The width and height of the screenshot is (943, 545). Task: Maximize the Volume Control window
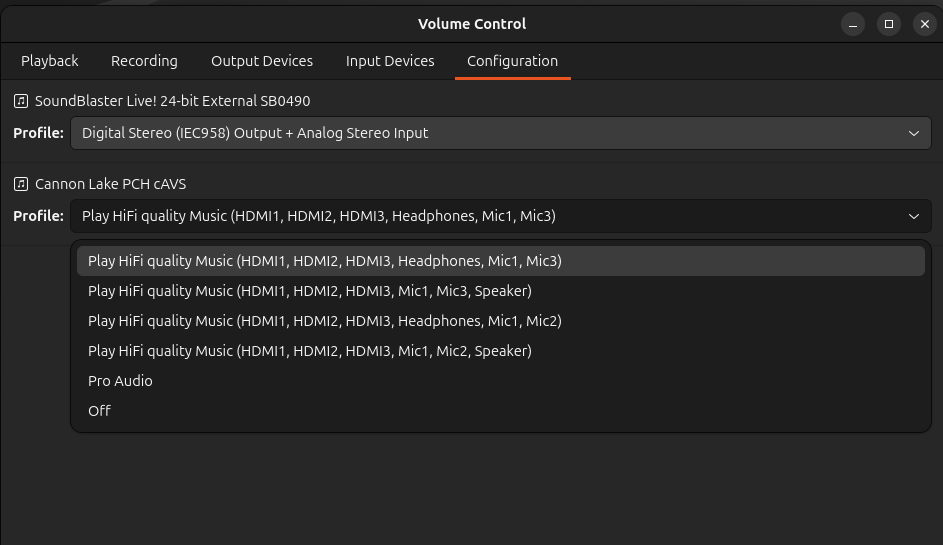tap(888, 24)
